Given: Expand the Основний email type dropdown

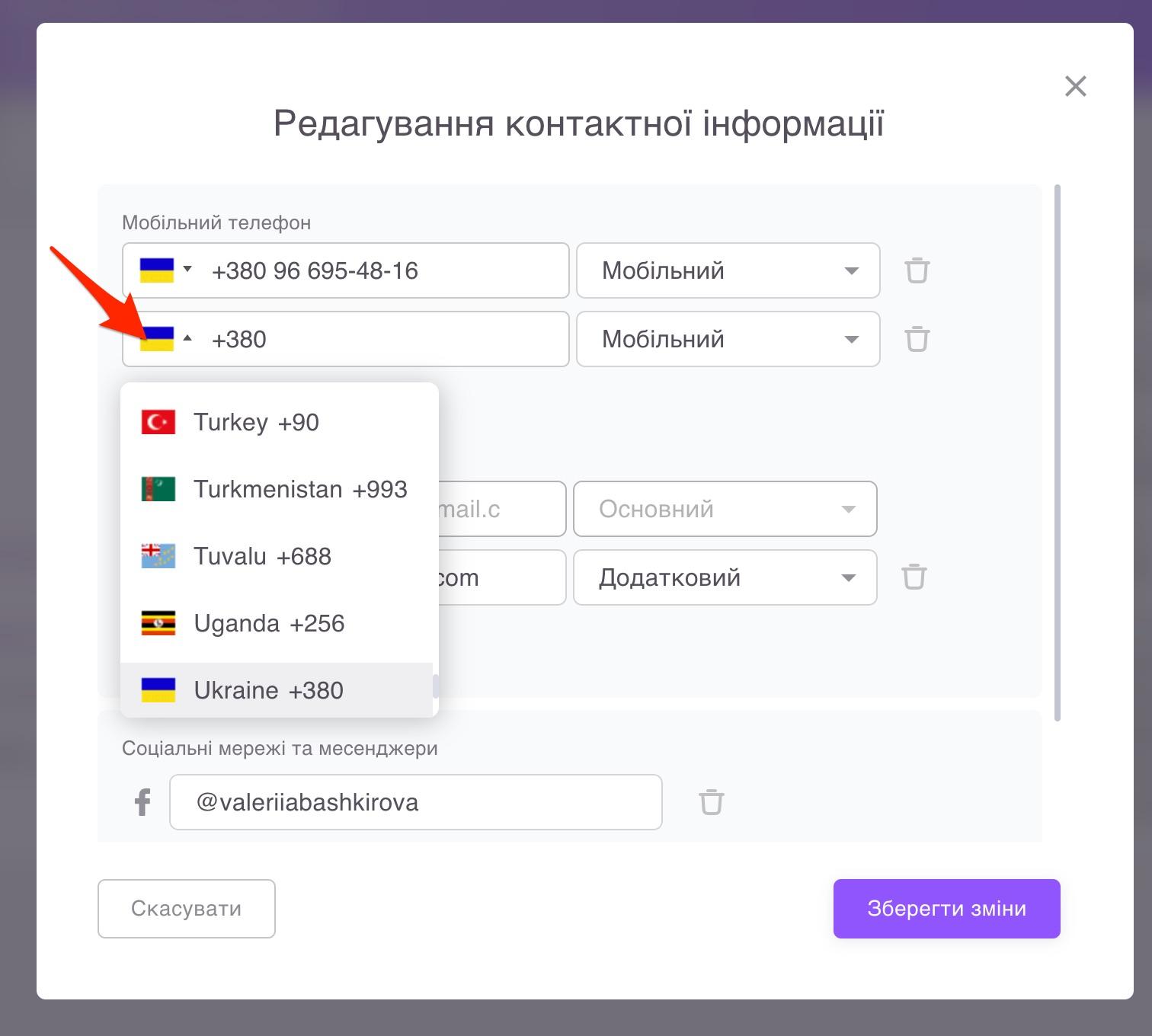Looking at the screenshot, I should [725, 509].
